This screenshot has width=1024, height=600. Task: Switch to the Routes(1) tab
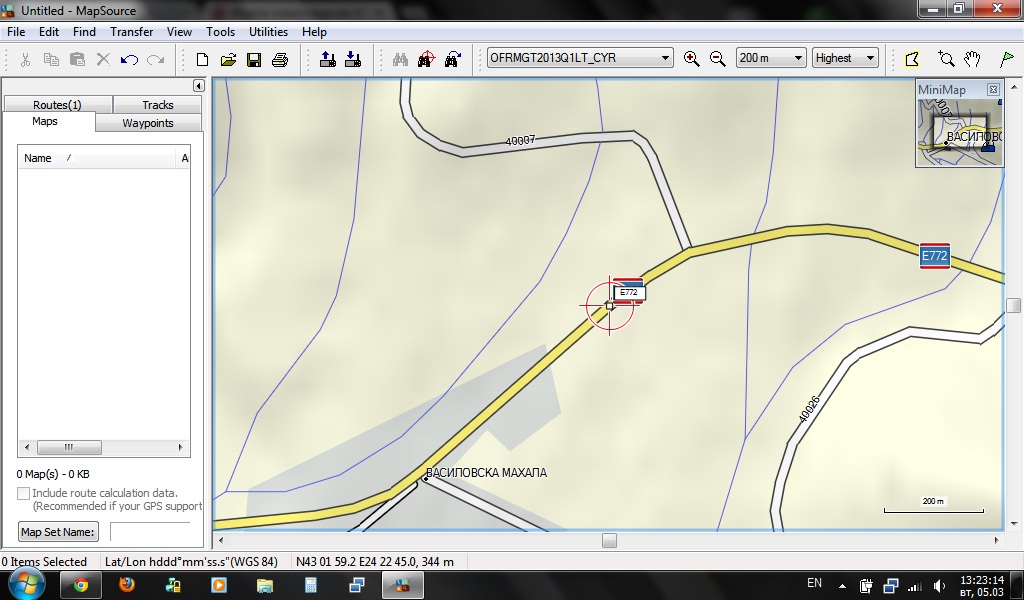click(x=57, y=104)
